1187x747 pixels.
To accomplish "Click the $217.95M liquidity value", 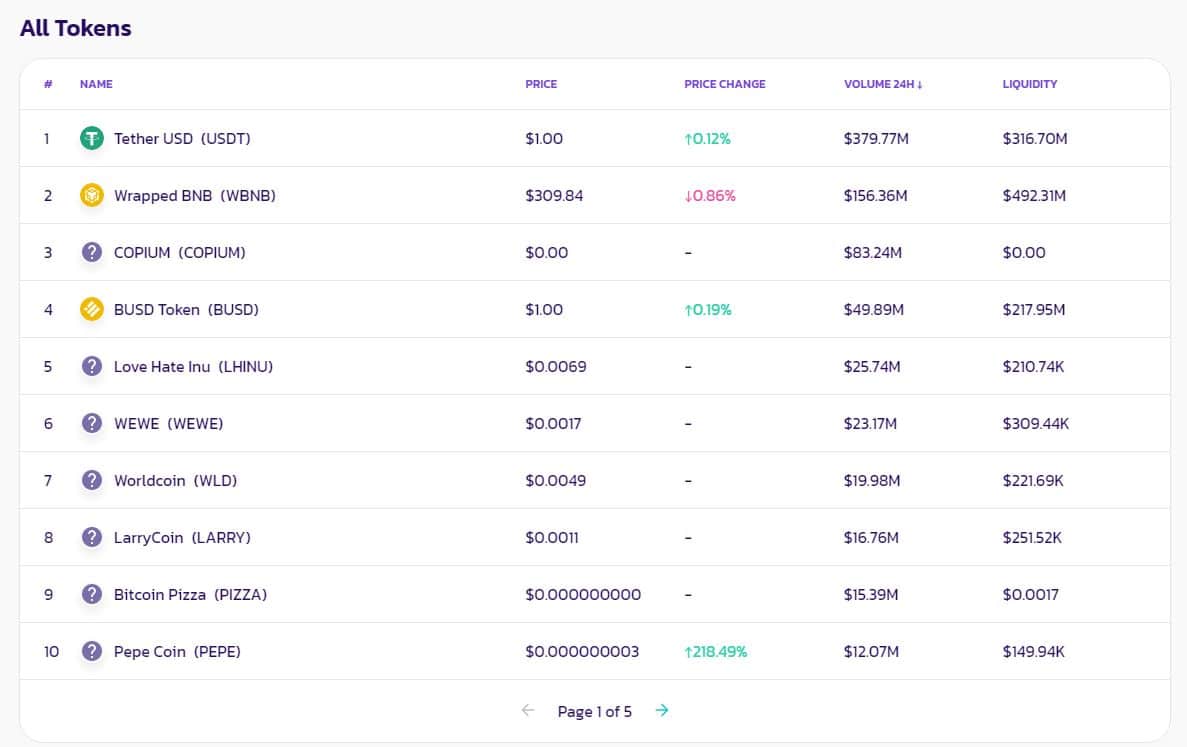I will (x=1034, y=310).
